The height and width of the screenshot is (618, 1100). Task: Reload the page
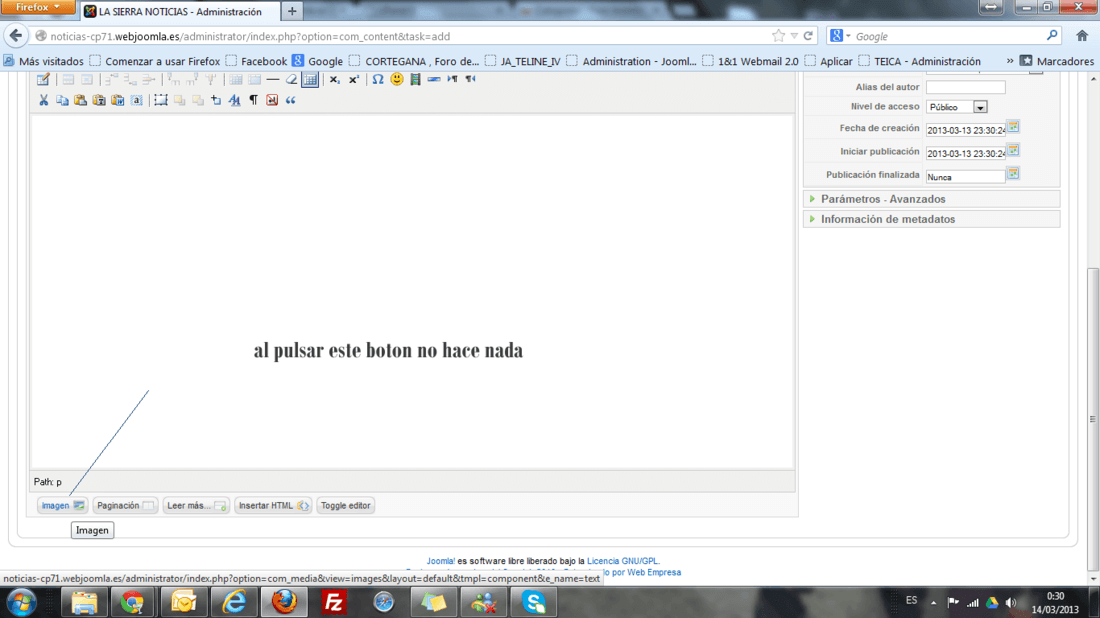[x=808, y=36]
